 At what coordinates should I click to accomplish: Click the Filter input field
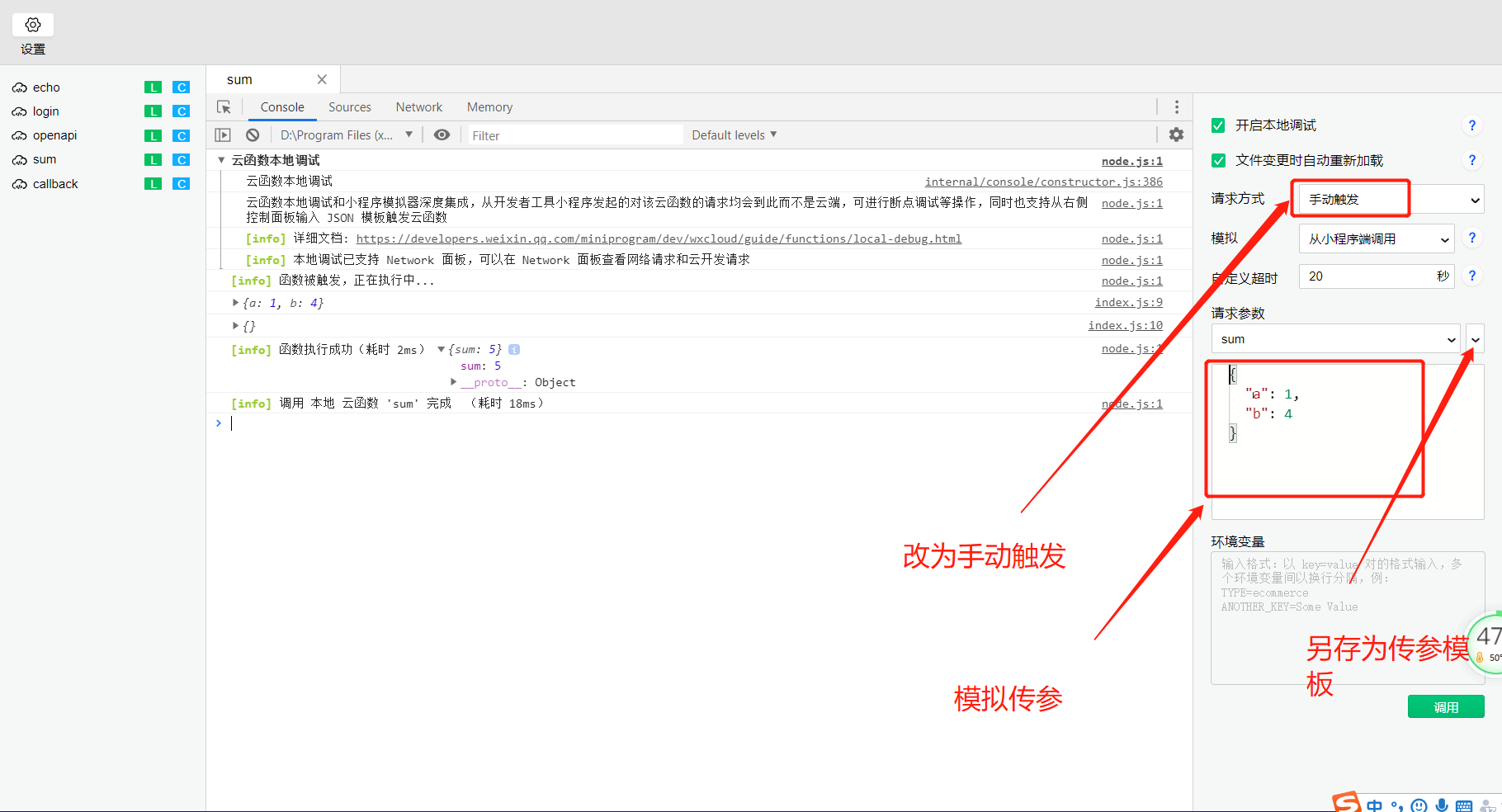pos(575,135)
